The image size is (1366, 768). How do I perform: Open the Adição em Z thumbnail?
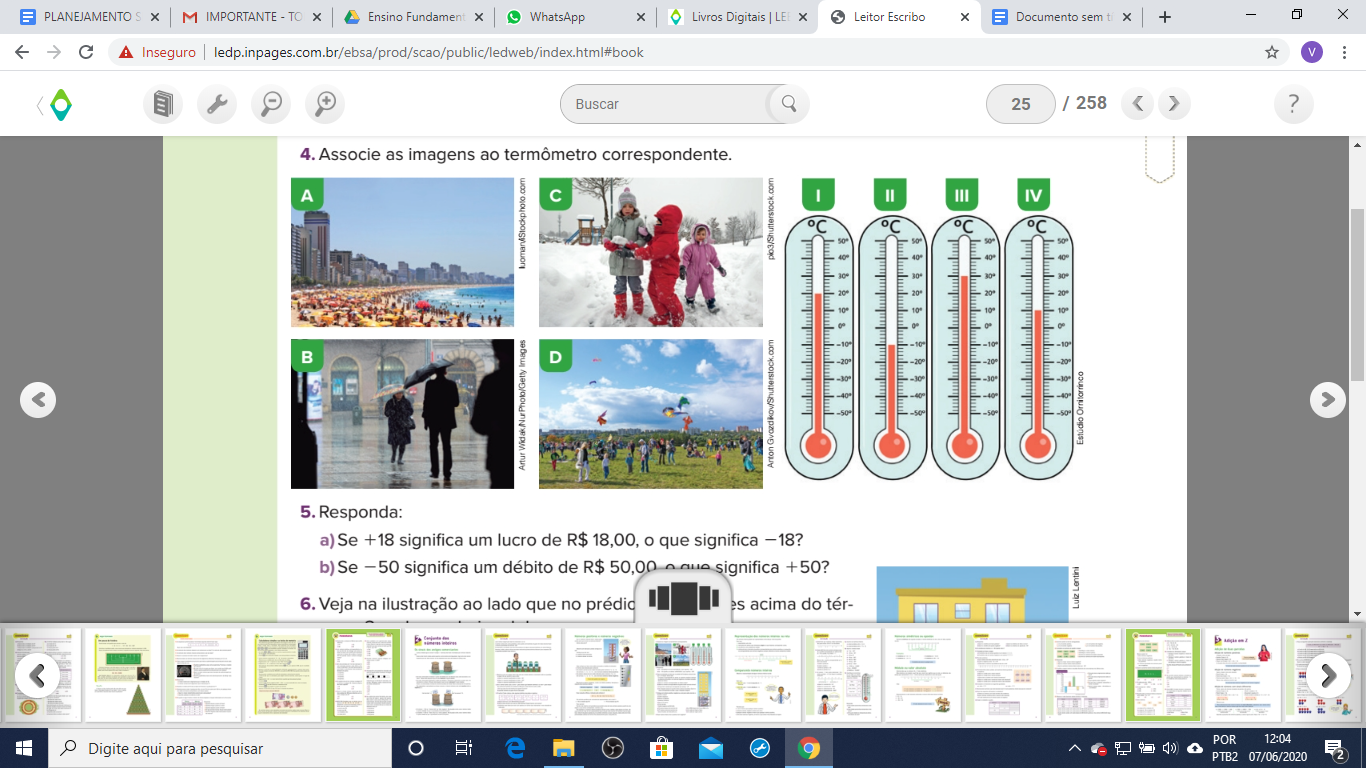click(1243, 676)
